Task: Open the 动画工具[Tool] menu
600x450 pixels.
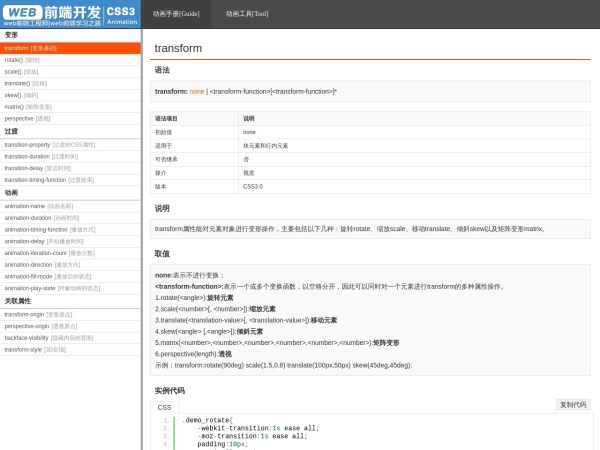Action: coord(246,14)
